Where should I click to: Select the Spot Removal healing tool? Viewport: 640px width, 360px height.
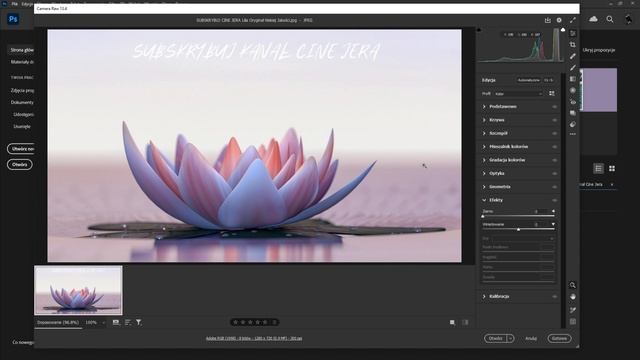pyautogui.click(x=573, y=56)
